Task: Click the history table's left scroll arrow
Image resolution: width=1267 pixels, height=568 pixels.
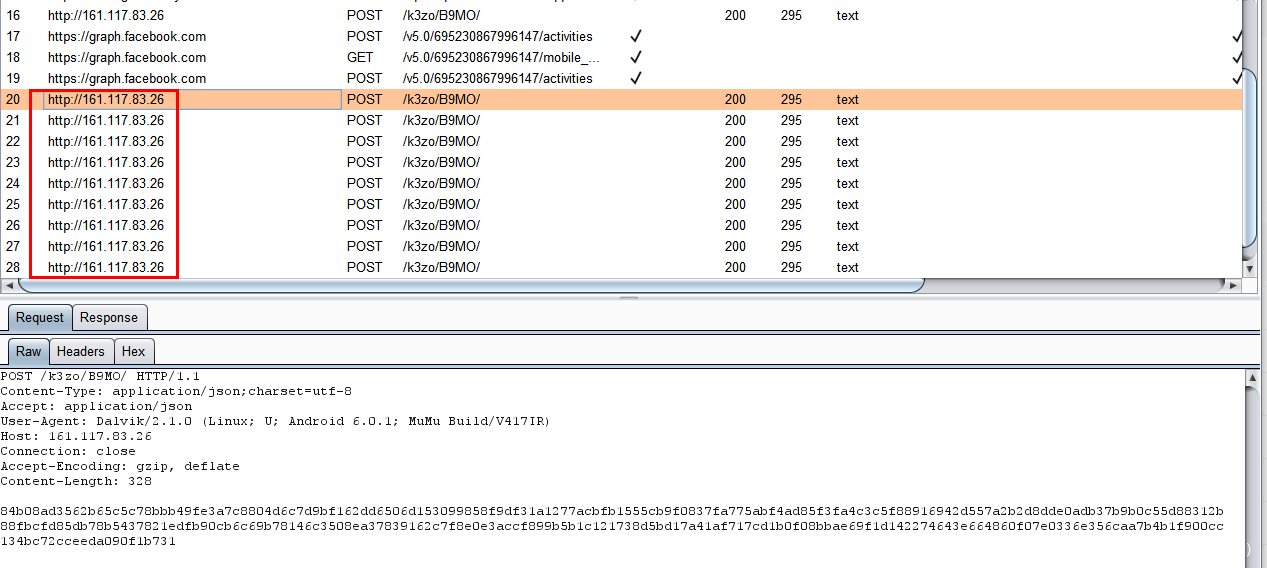Action: [10, 285]
